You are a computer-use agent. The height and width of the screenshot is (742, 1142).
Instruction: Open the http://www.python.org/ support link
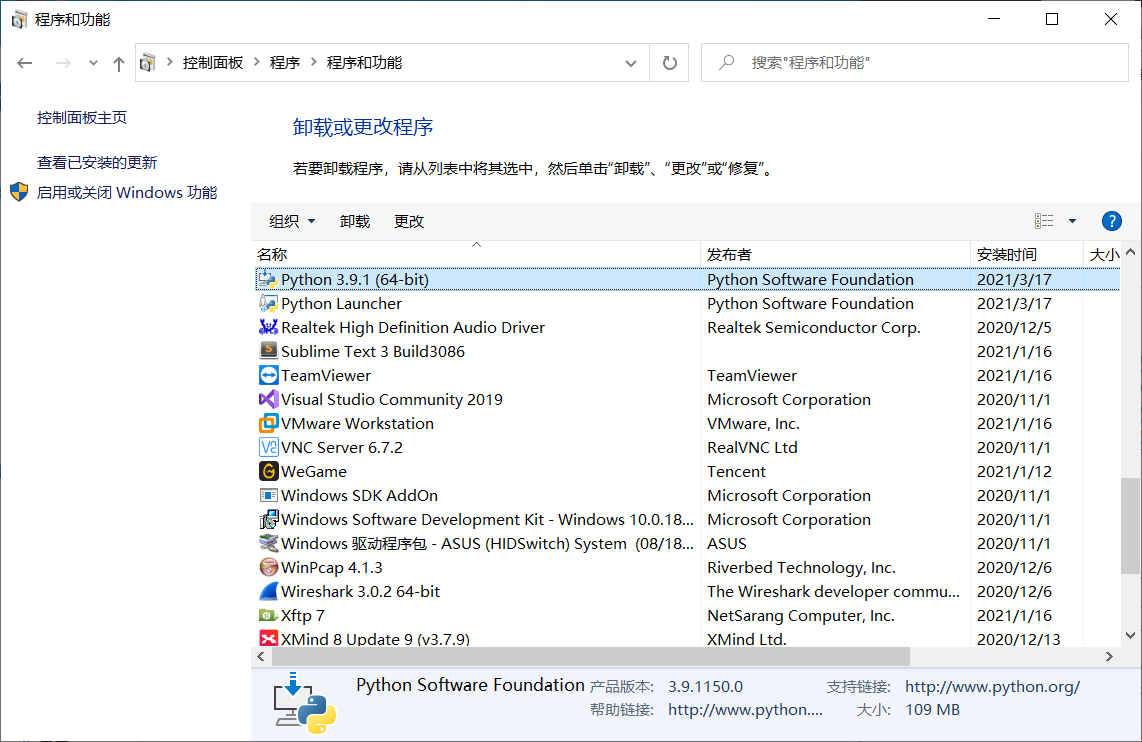click(992, 687)
